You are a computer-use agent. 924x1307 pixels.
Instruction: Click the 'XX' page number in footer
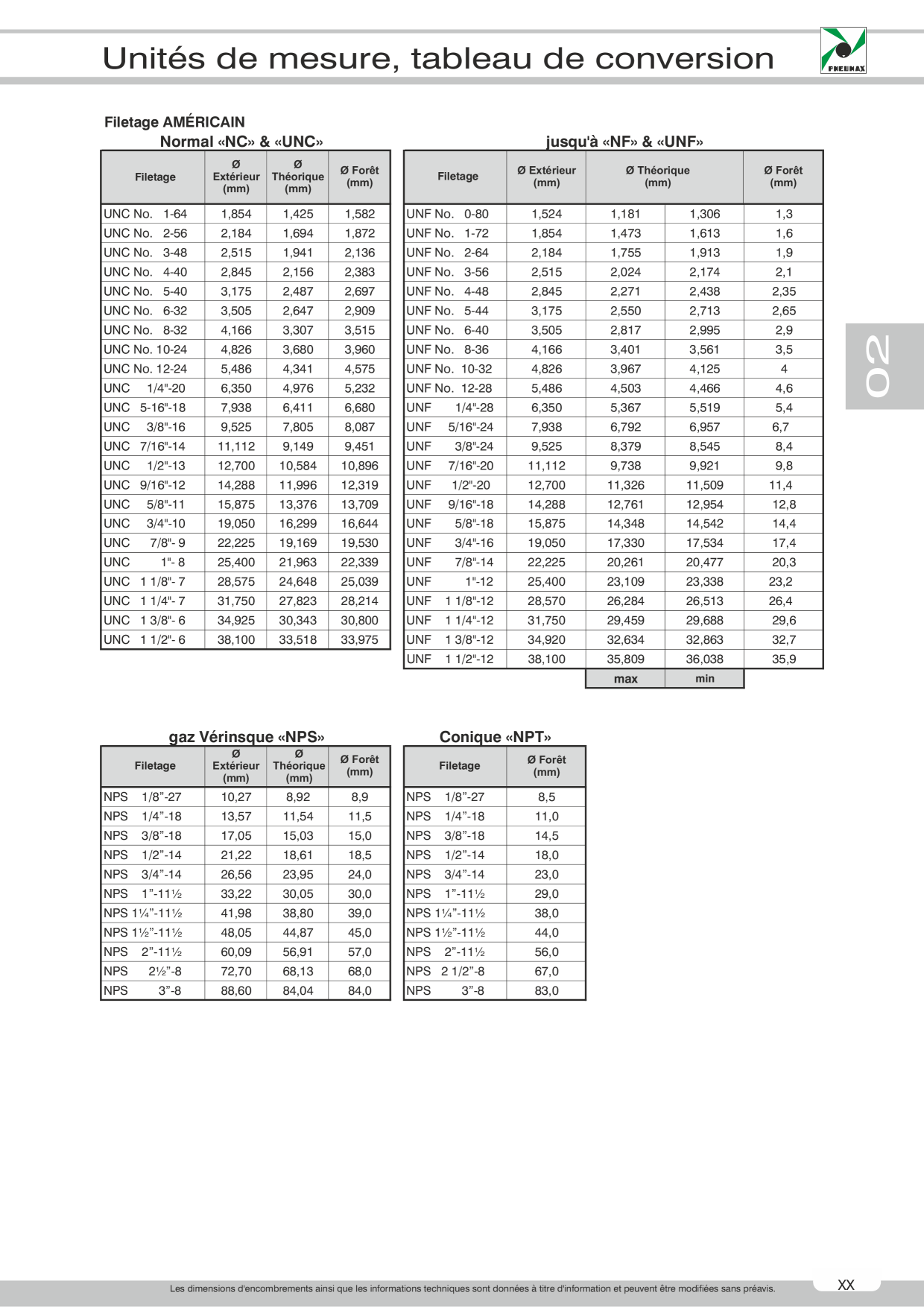click(846, 1285)
